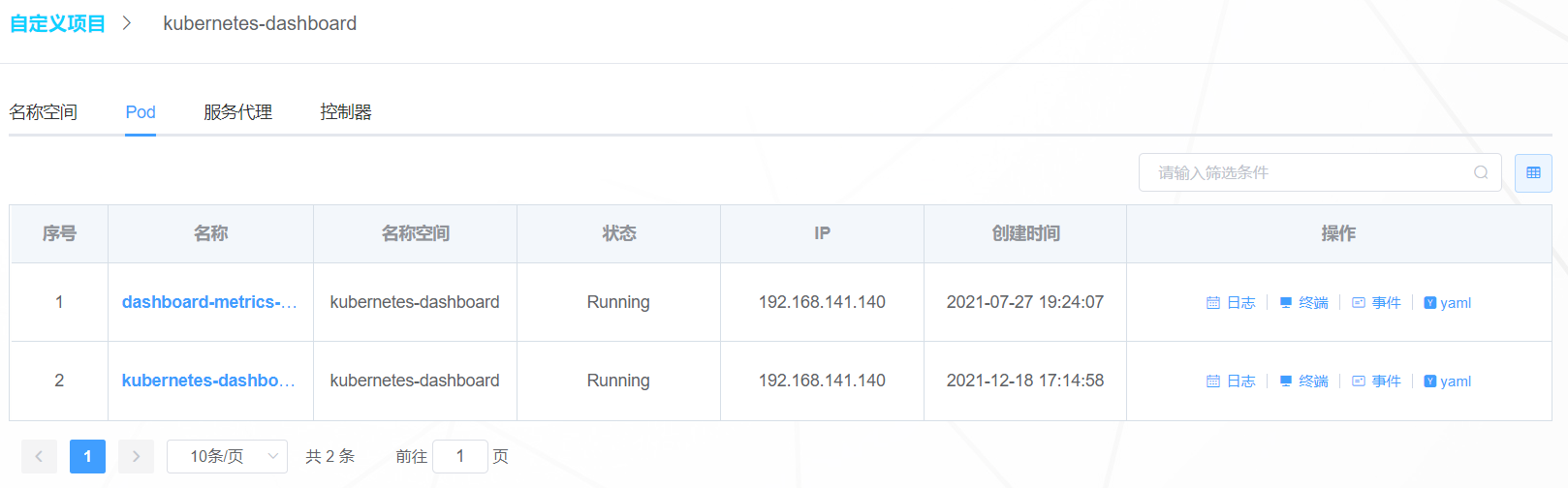The width and height of the screenshot is (1568, 488).
Task: Click the breadcrumb separator chevron
Action: point(127,23)
